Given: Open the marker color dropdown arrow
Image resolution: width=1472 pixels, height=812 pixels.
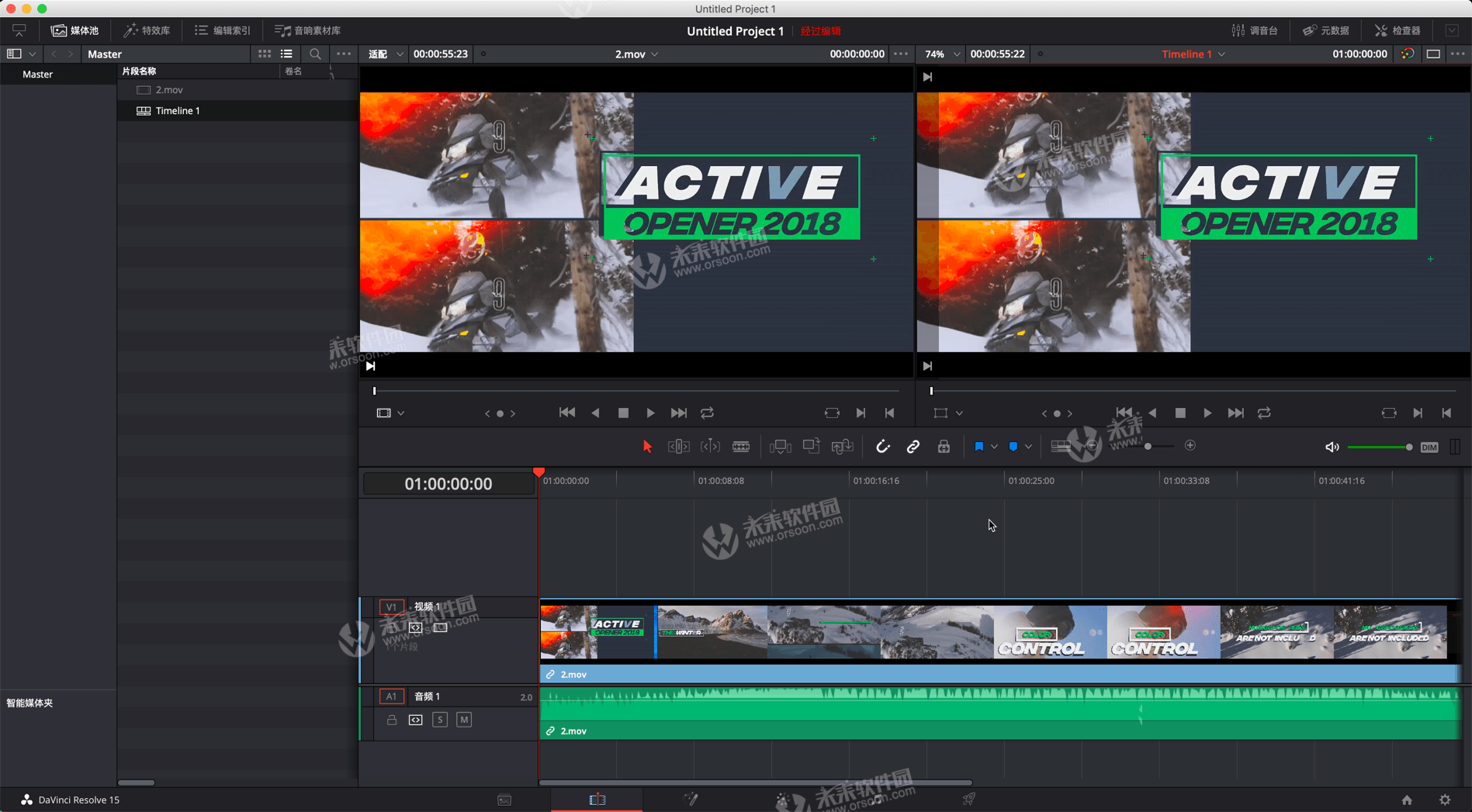Looking at the screenshot, I should pos(1028,447).
